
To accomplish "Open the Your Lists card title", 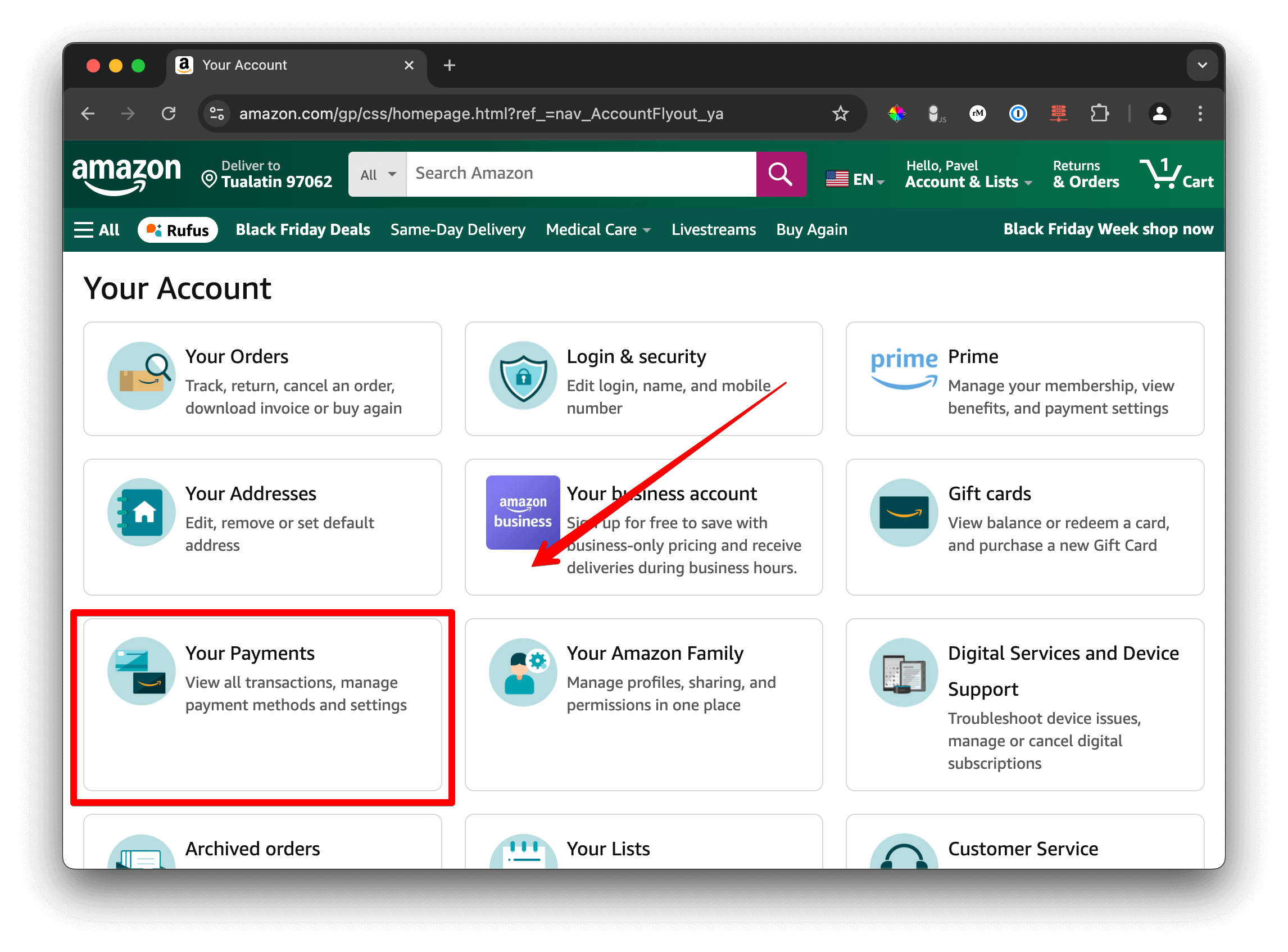I will (608, 849).
